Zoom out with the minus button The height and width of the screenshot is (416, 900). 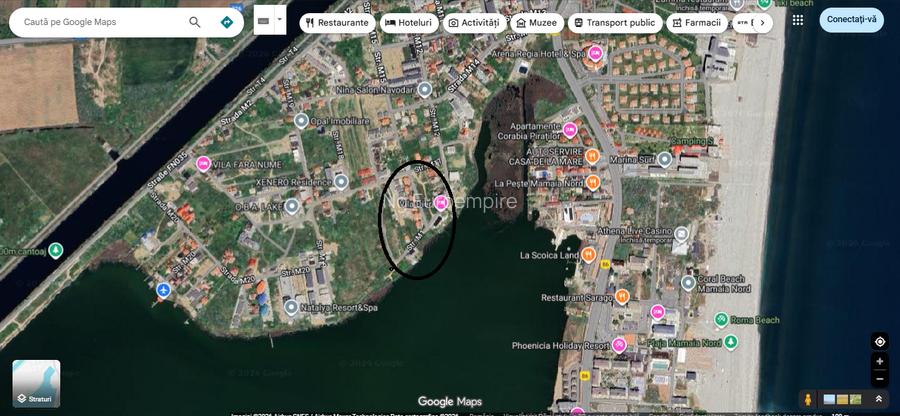tap(879, 379)
